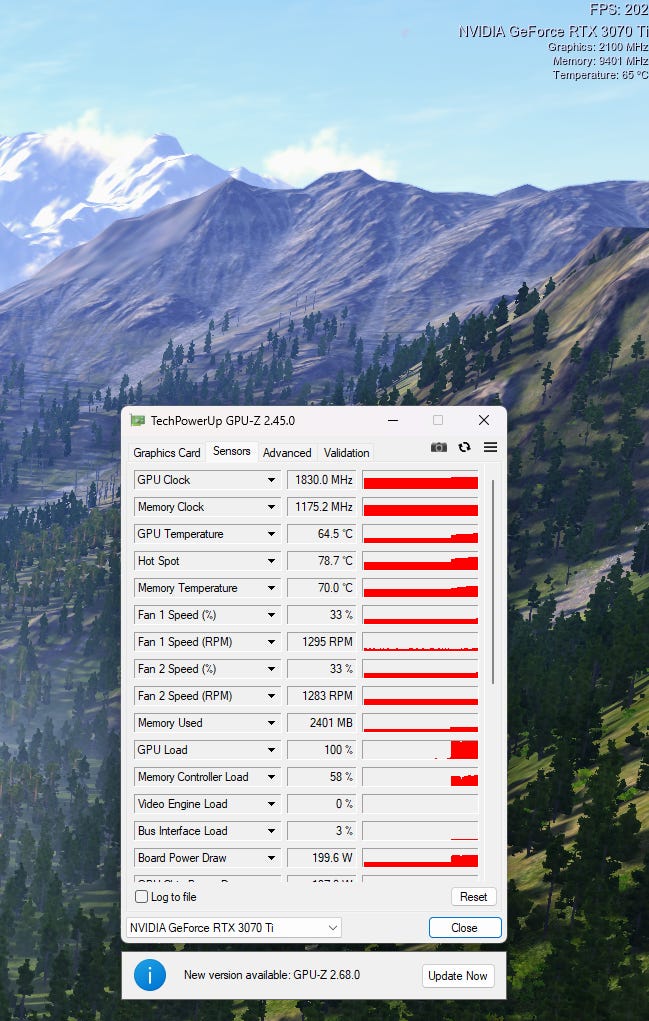Screen dimensions: 649x1021
Task: Open the Advanced tab
Action: pyautogui.click(x=287, y=453)
